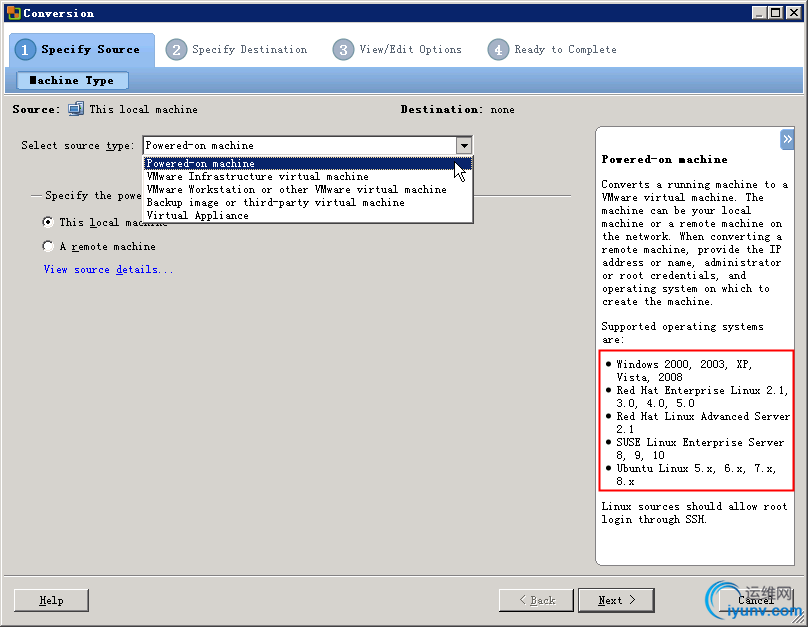The width and height of the screenshot is (808, 627).
Task: Click the 'Ubuntu Linux 5.x, 6.x, 7.x, 8.x' entry
Action: [x=691, y=475]
